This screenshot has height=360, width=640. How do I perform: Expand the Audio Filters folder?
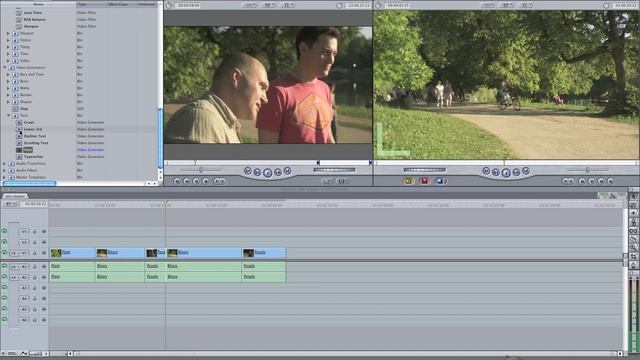click(4, 171)
